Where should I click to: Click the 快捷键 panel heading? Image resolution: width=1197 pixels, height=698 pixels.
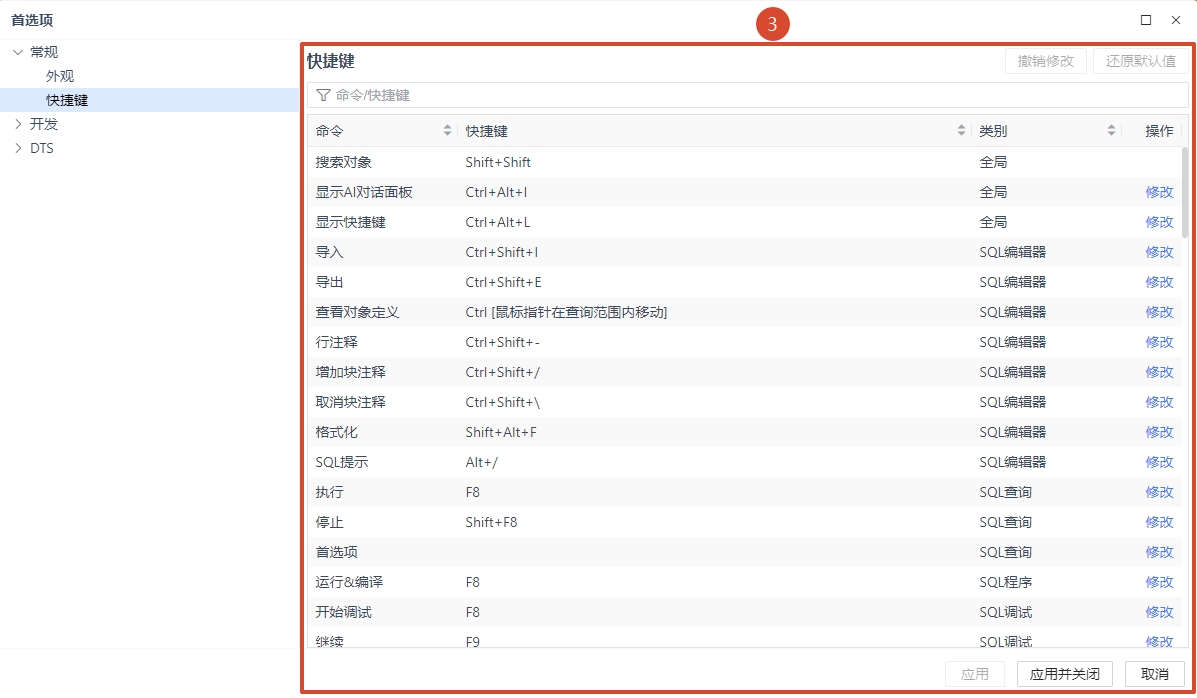click(x=331, y=61)
